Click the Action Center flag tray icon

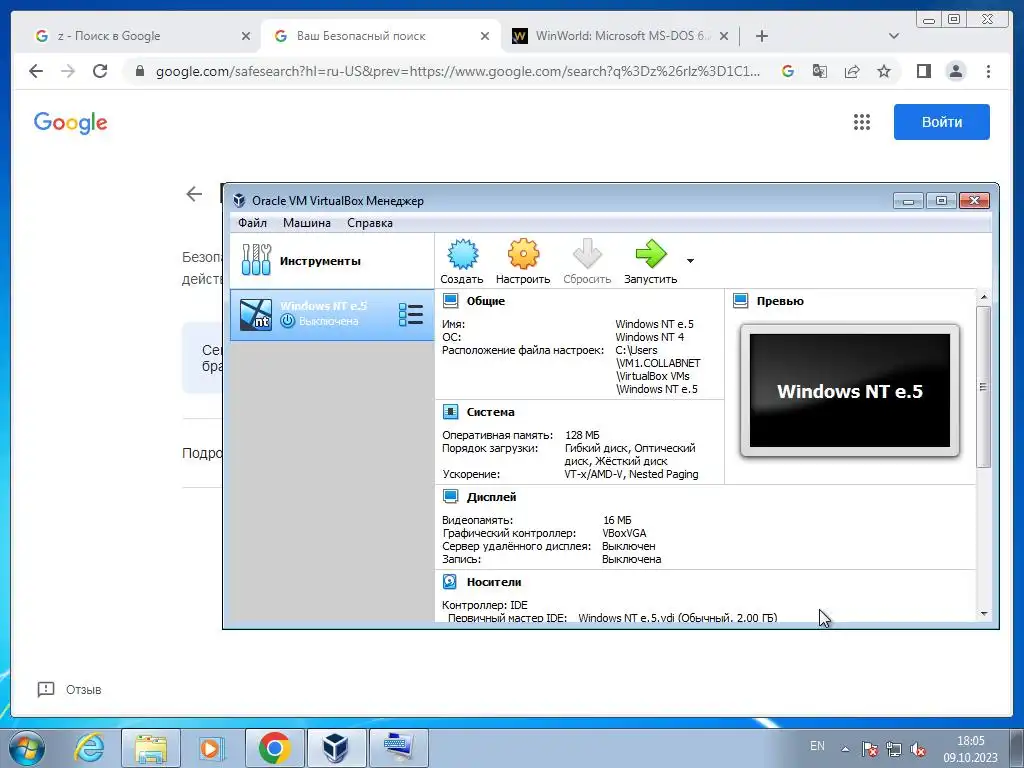tap(869, 750)
